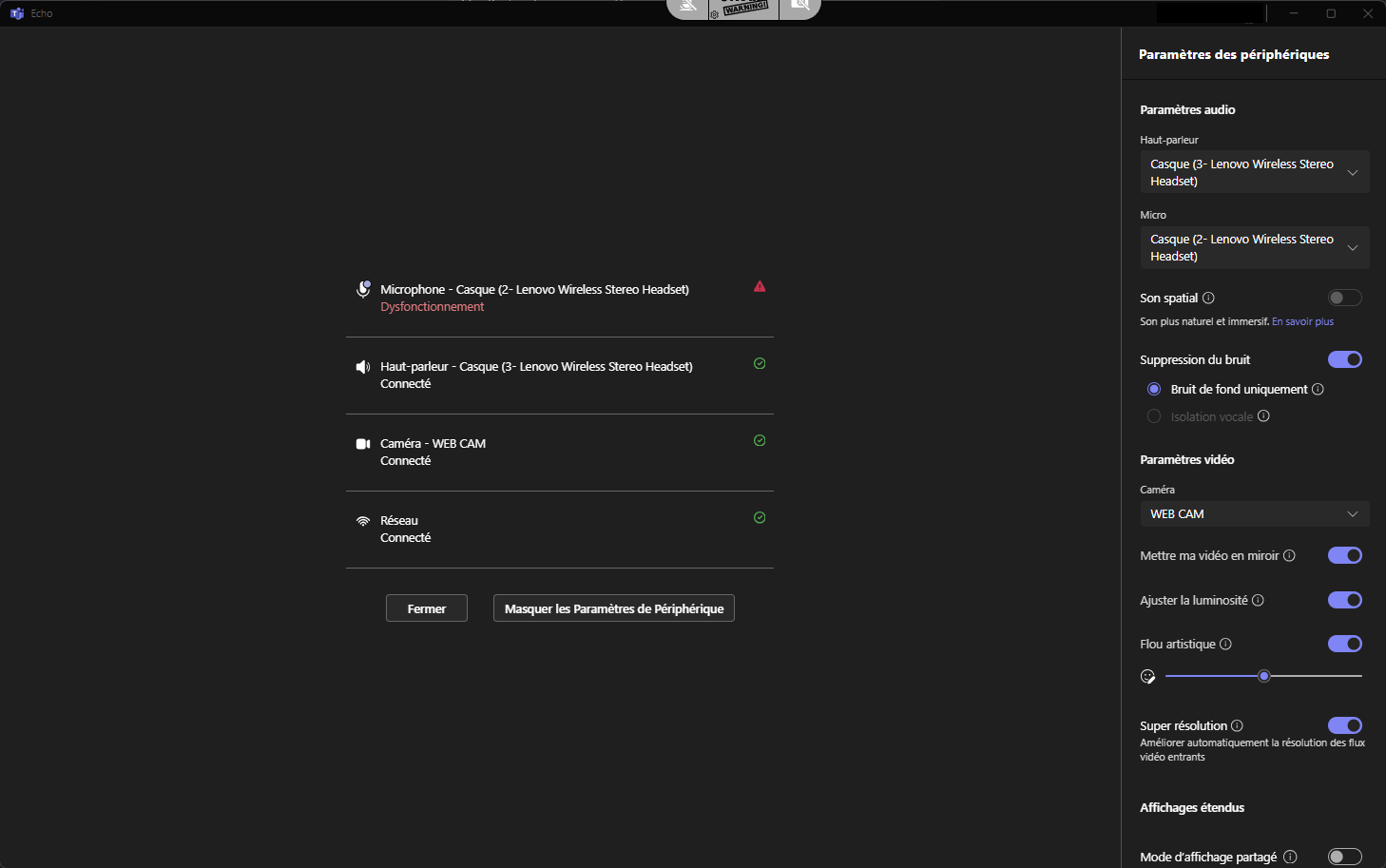Click the Wi-Fi icon in the Réseau row
The image size is (1386, 868).
click(x=363, y=521)
